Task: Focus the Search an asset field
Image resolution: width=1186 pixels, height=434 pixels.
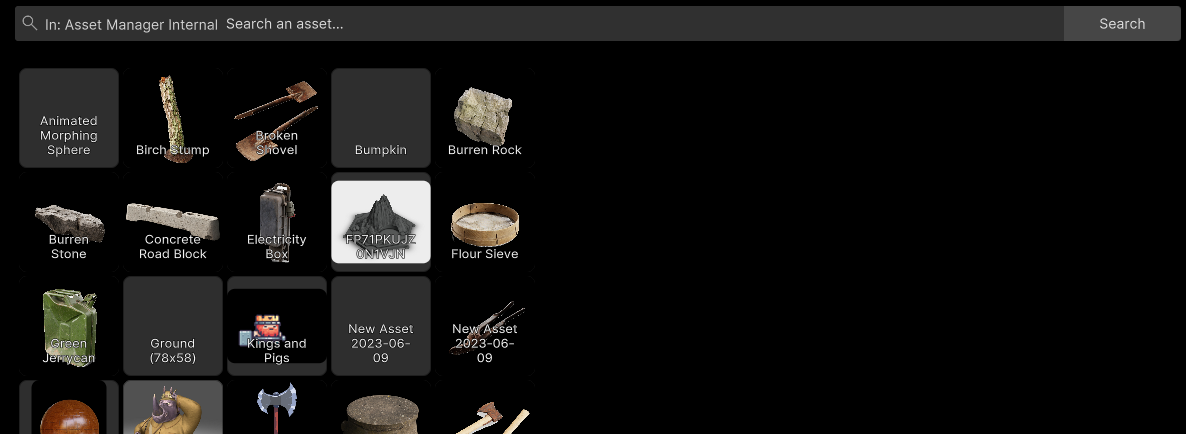Action: tap(643, 23)
